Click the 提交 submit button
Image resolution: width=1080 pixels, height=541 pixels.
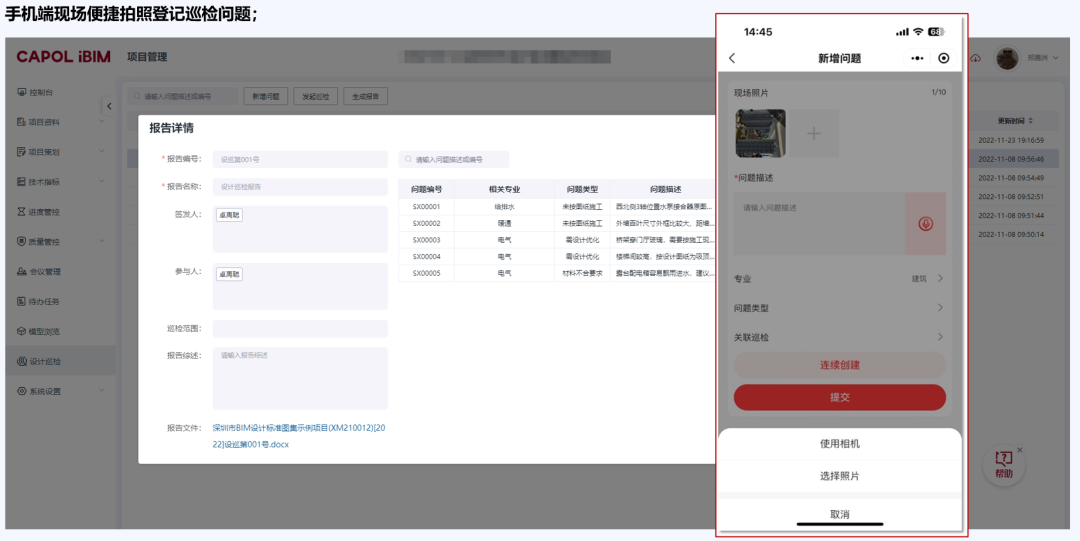pos(840,398)
